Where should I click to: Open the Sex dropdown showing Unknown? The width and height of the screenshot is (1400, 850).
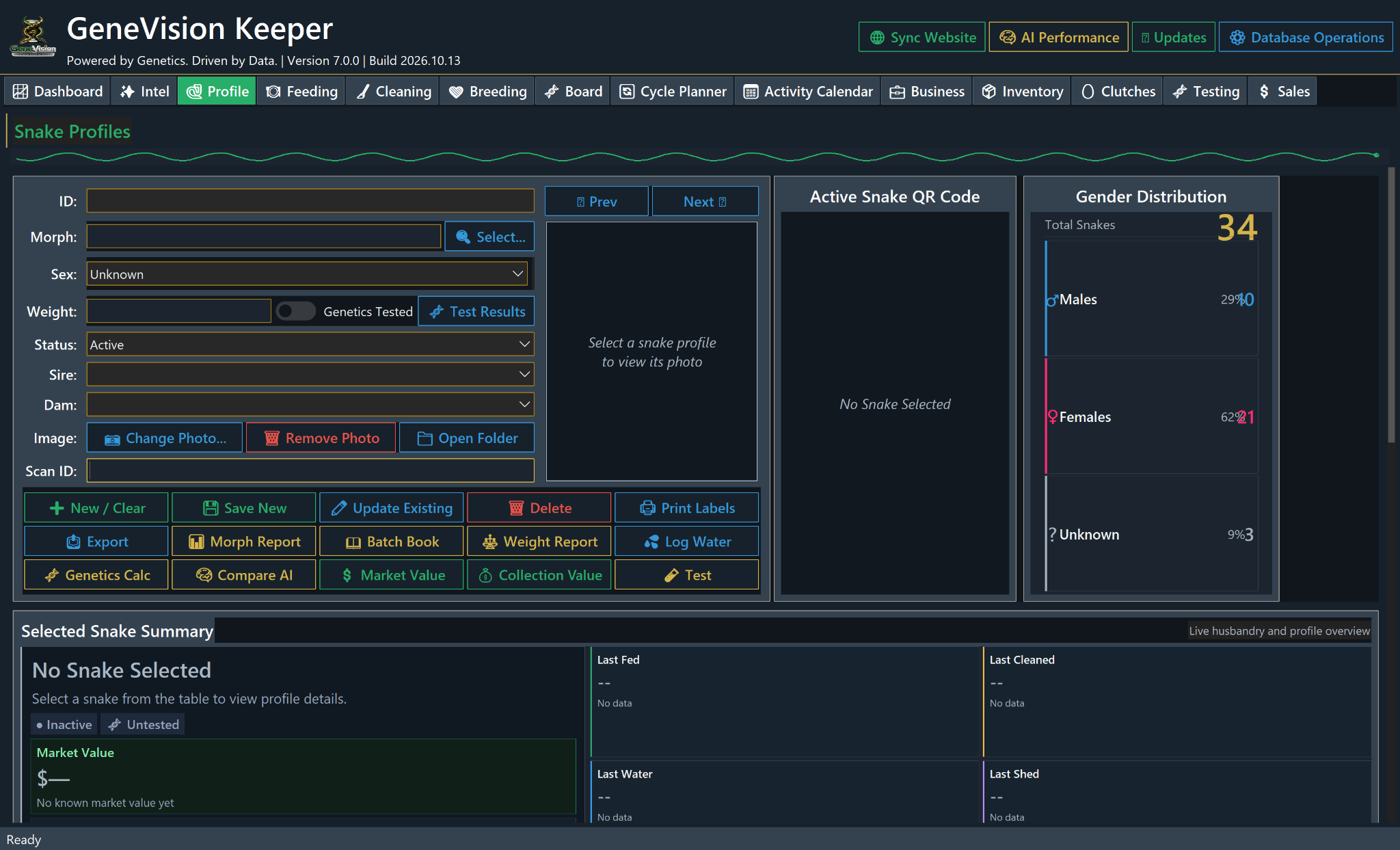(x=308, y=274)
